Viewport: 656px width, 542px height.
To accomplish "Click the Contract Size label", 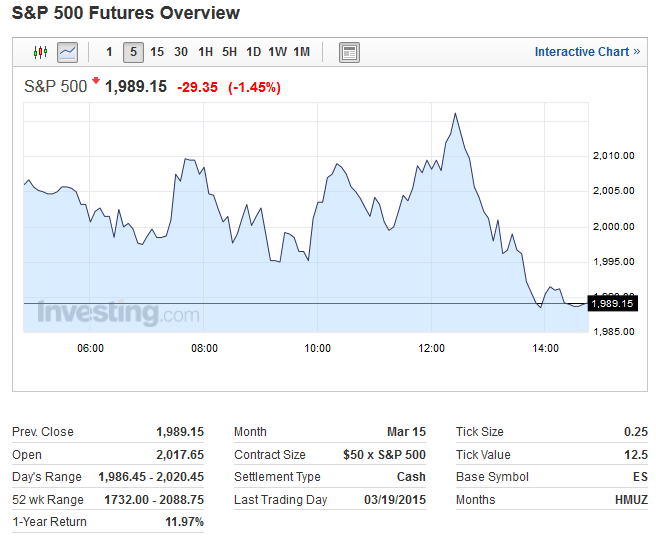I will click(x=270, y=455).
